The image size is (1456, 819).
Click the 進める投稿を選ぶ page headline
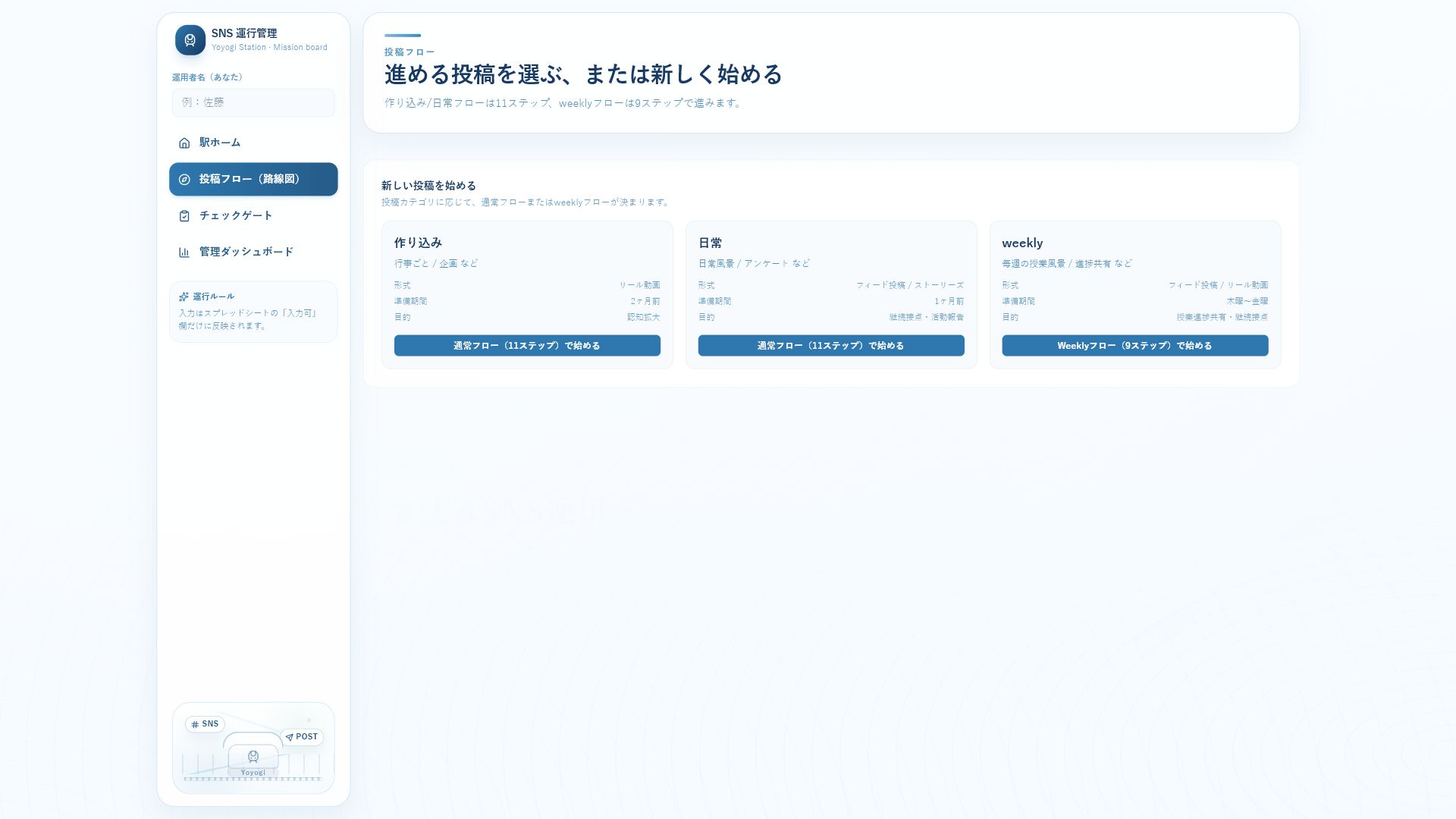pyautogui.click(x=583, y=74)
